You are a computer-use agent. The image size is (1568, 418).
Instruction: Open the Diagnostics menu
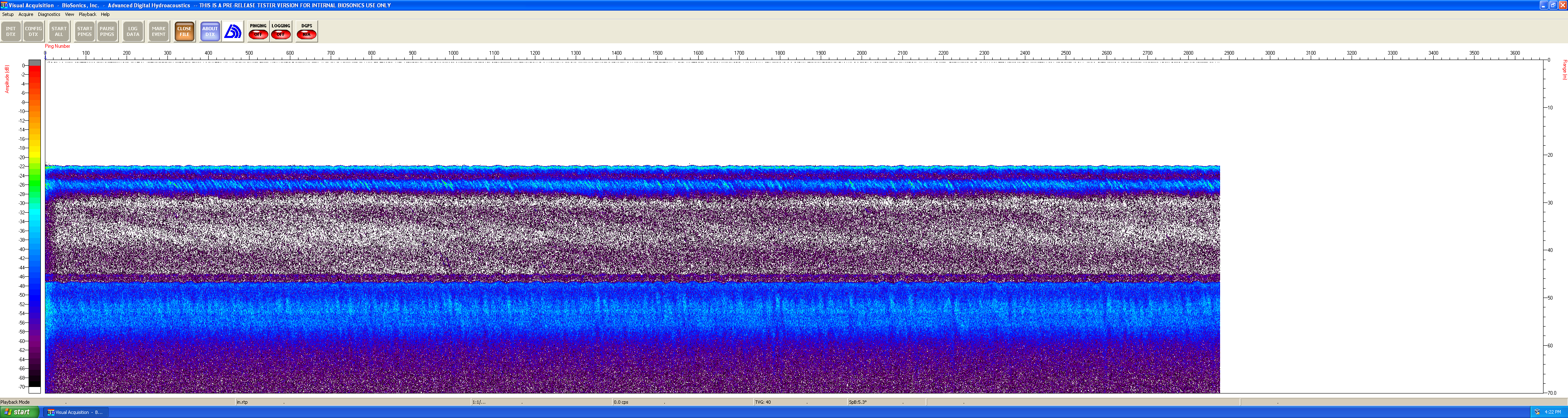[x=49, y=15]
